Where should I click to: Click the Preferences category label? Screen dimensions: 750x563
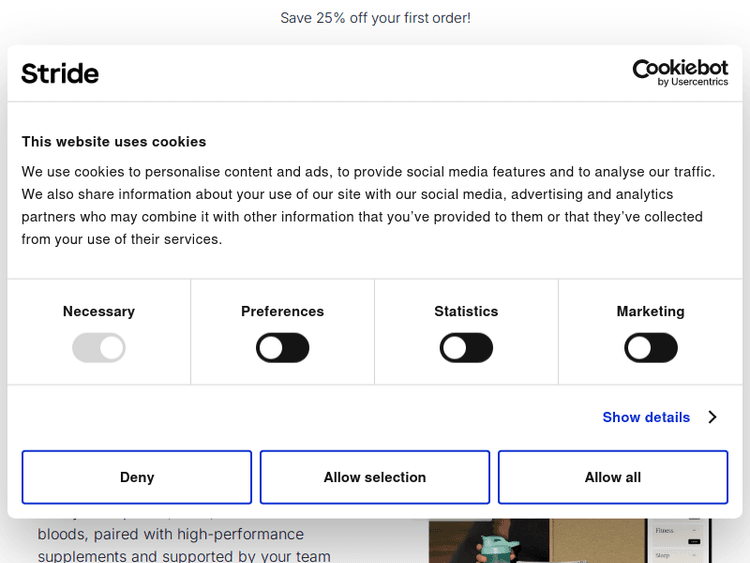point(282,311)
